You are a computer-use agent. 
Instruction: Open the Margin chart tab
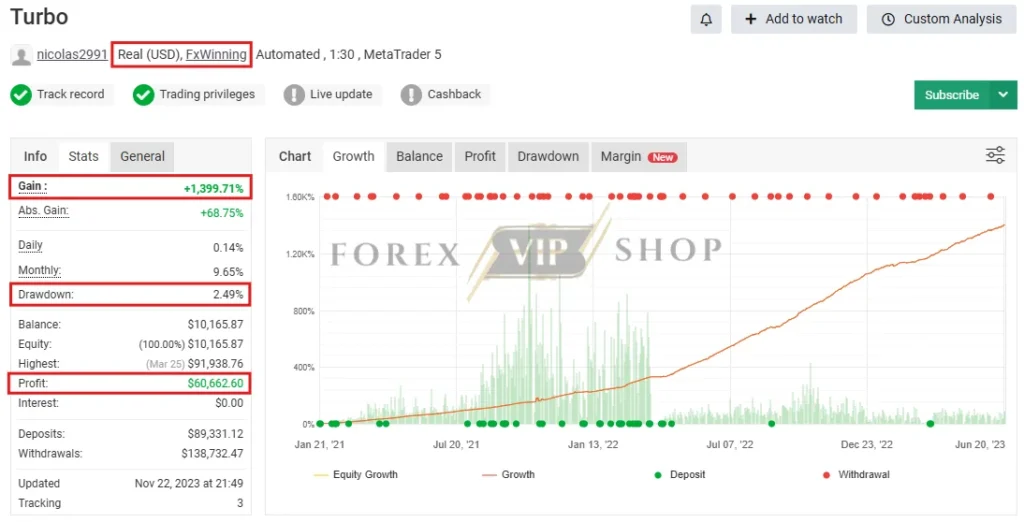[639, 156]
